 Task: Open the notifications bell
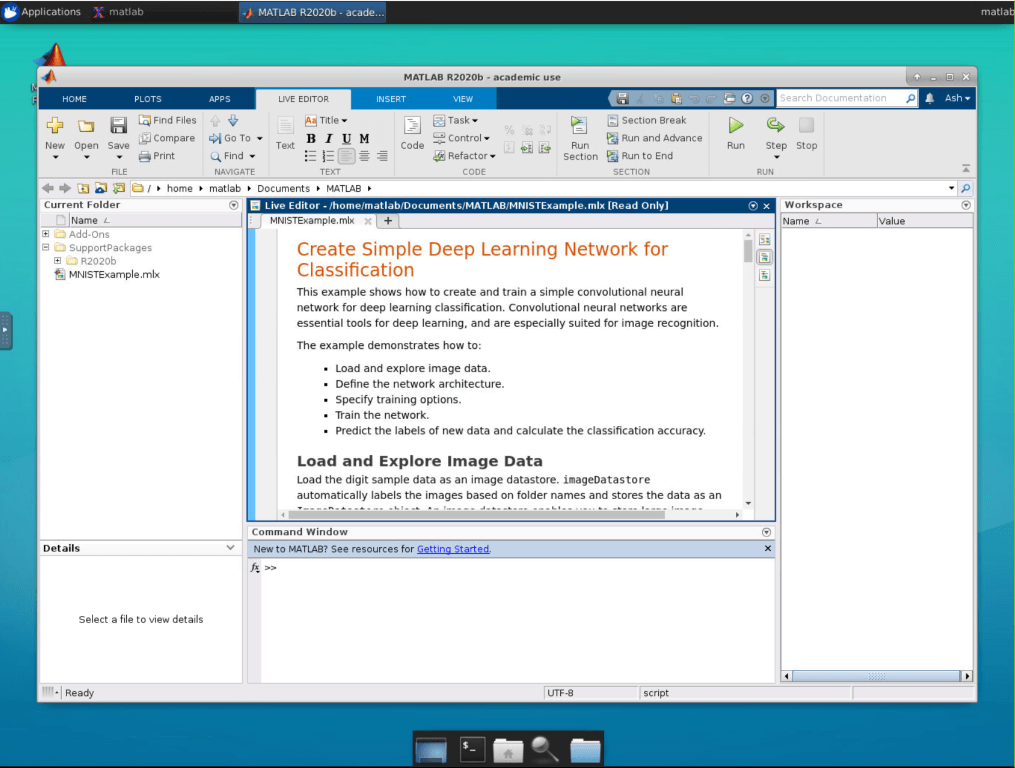(x=930, y=98)
